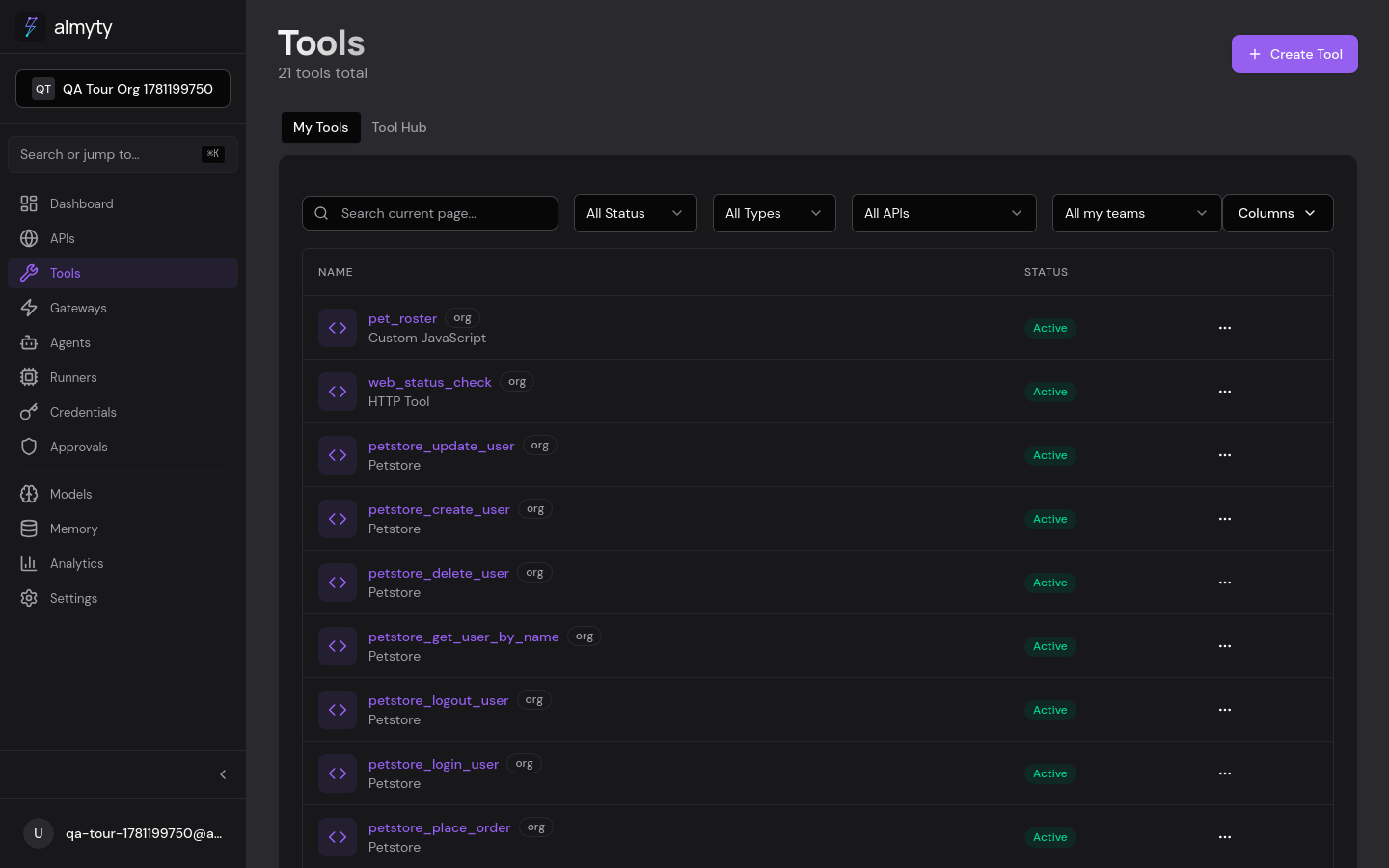
Task: Switch to the My Tools tab
Action: (320, 127)
